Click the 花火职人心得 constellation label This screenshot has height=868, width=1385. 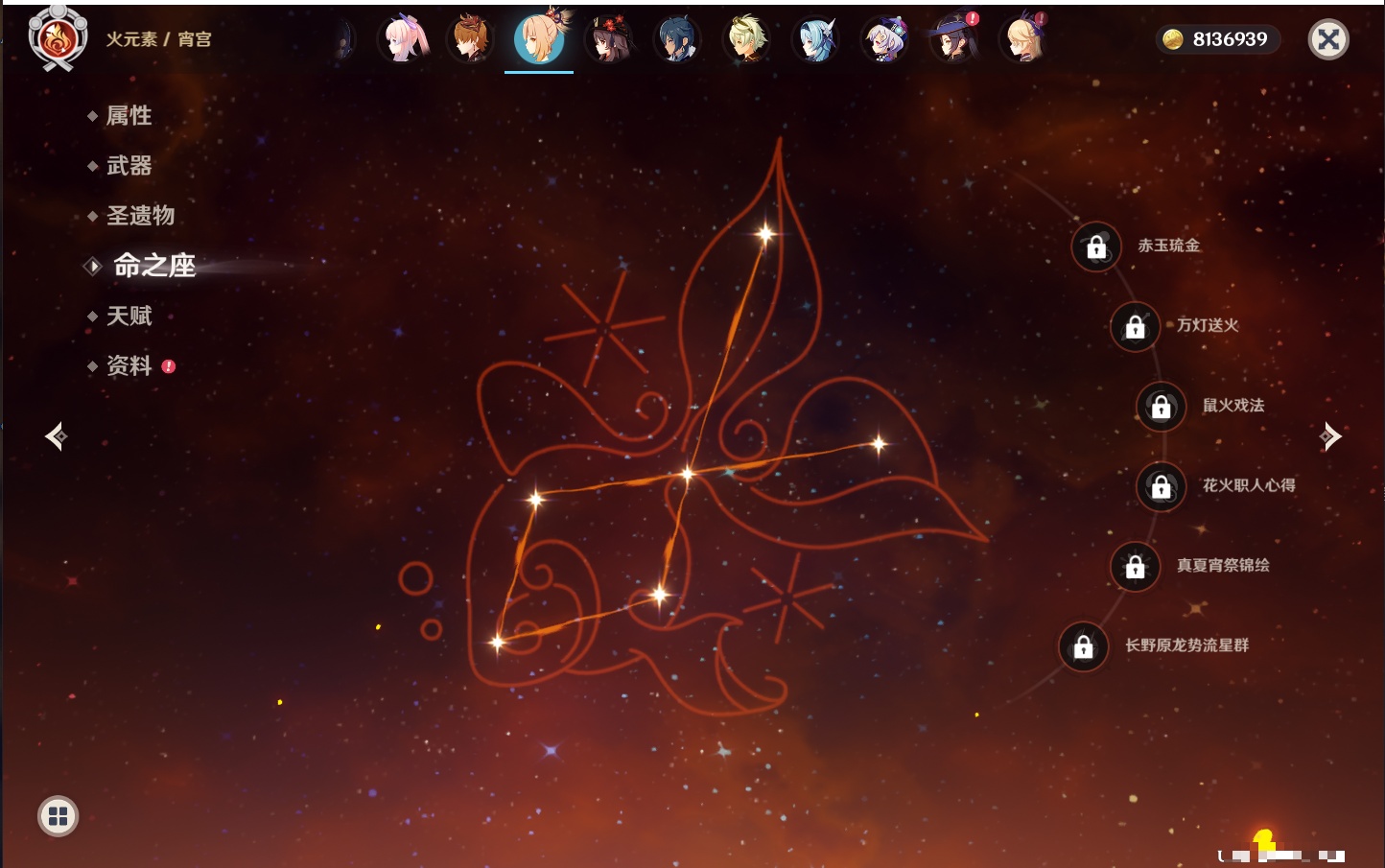coord(1249,485)
